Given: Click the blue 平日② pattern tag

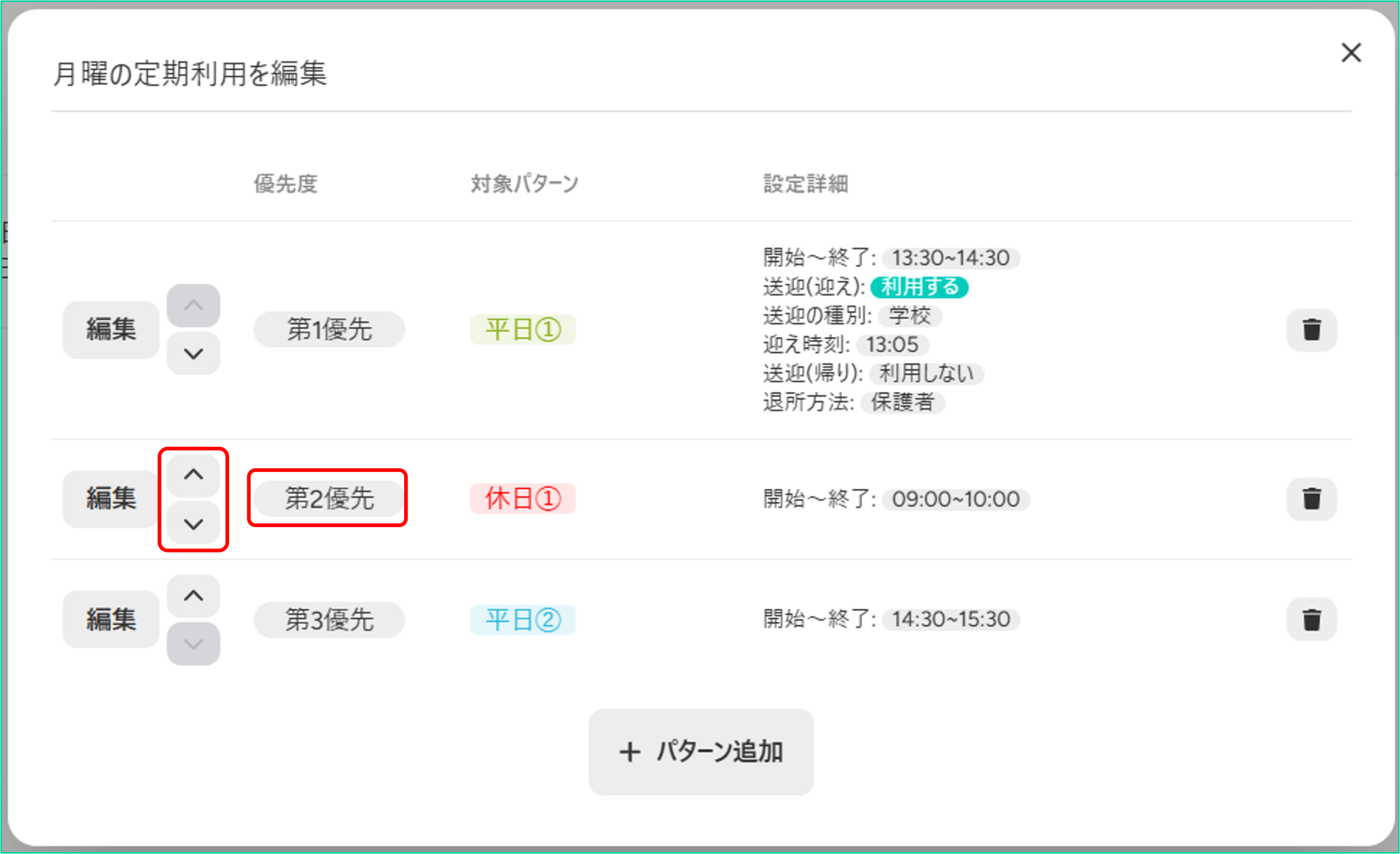Looking at the screenshot, I should pyautogui.click(x=522, y=619).
